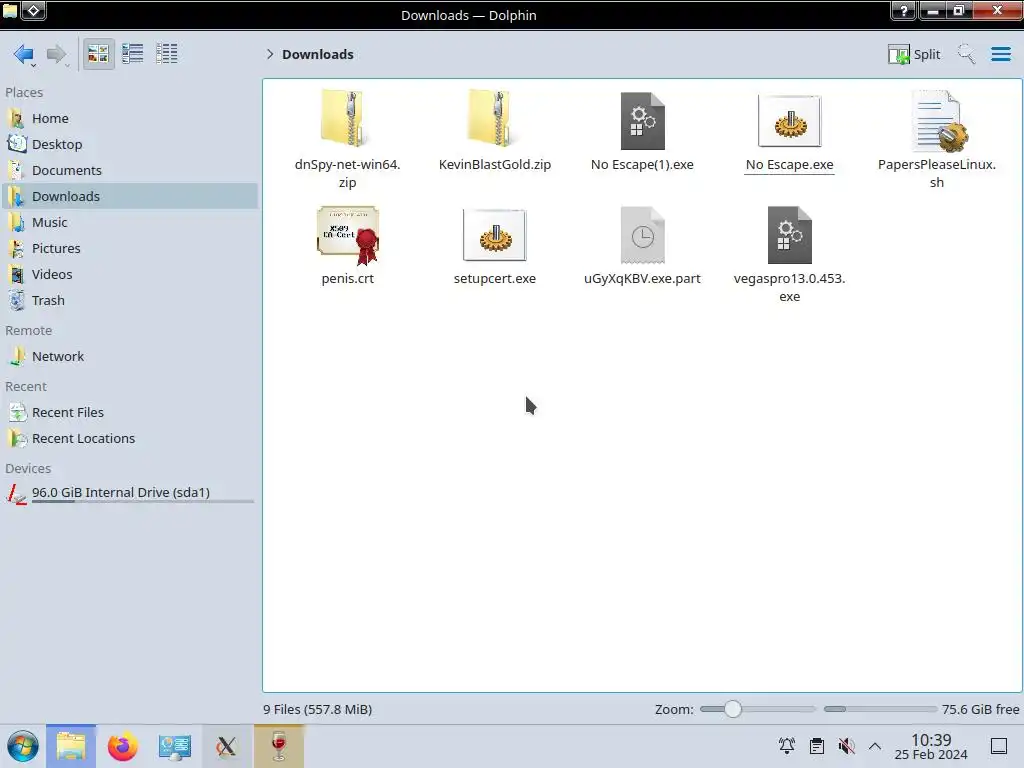Open Network under Remote

point(129,357)
